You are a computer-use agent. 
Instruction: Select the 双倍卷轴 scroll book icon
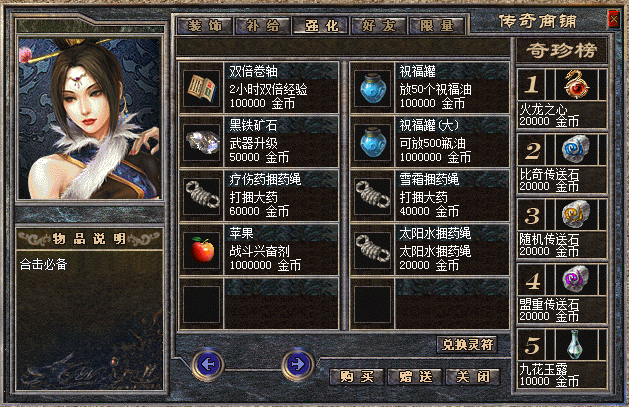pos(202,88)
